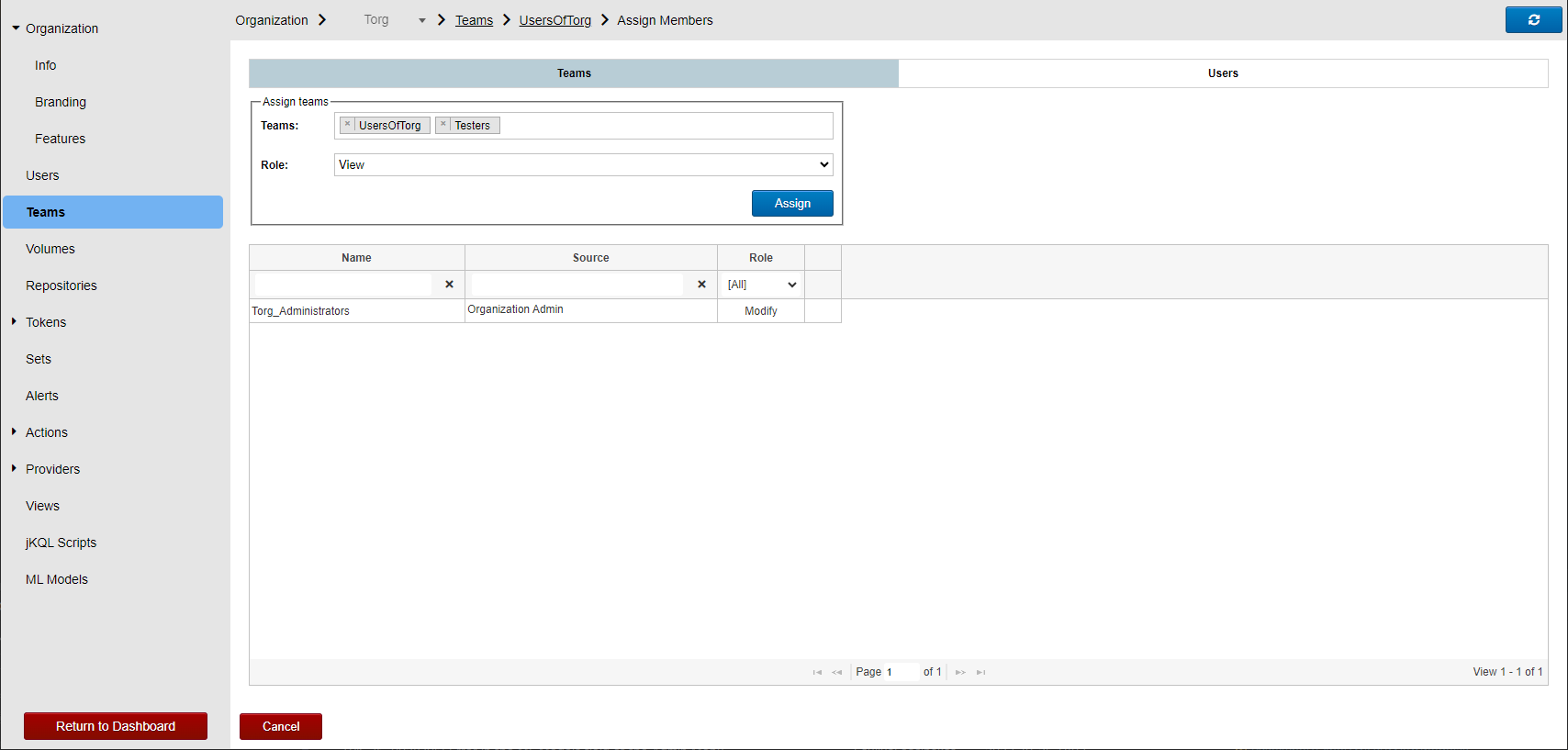Viewport: 1568px width, 750px height.
Task: Sort by the Role column header
Action: (x=761, y=258)
